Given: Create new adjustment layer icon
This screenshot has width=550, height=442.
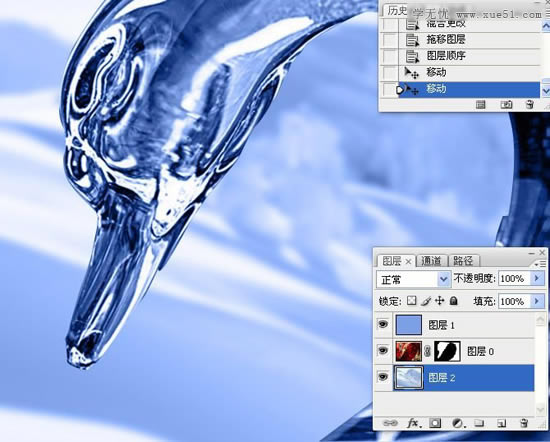Looking at the screenshot, I should [457, 423].
